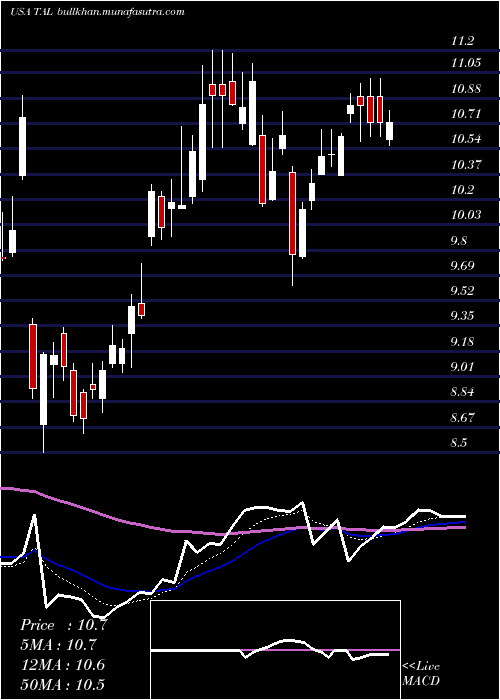The image size is (500, 700).
Task: Select the 9.01 price axis label
Action: point(462,367)
